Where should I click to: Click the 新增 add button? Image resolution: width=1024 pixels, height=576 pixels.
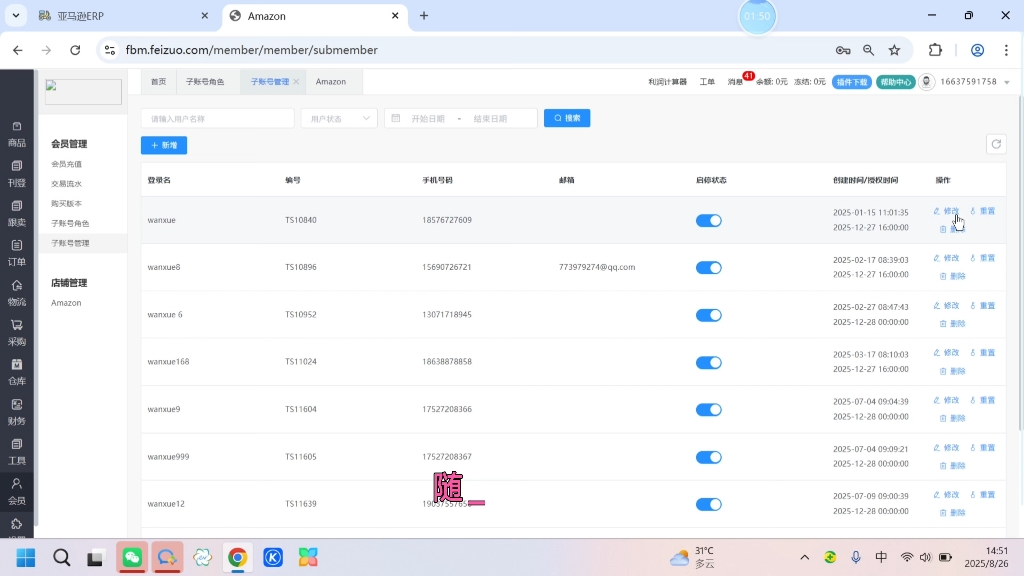(x=164, y=145)
